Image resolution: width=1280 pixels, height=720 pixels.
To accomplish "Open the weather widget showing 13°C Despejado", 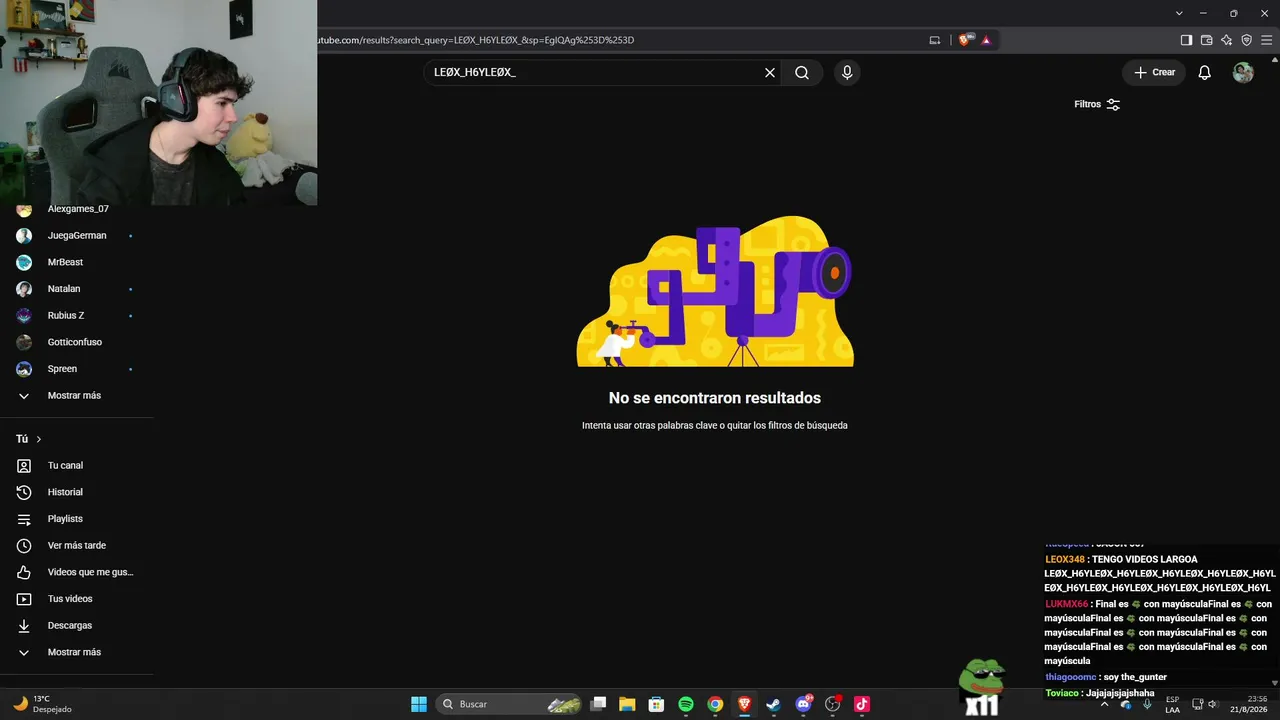I will coord(43,704).
